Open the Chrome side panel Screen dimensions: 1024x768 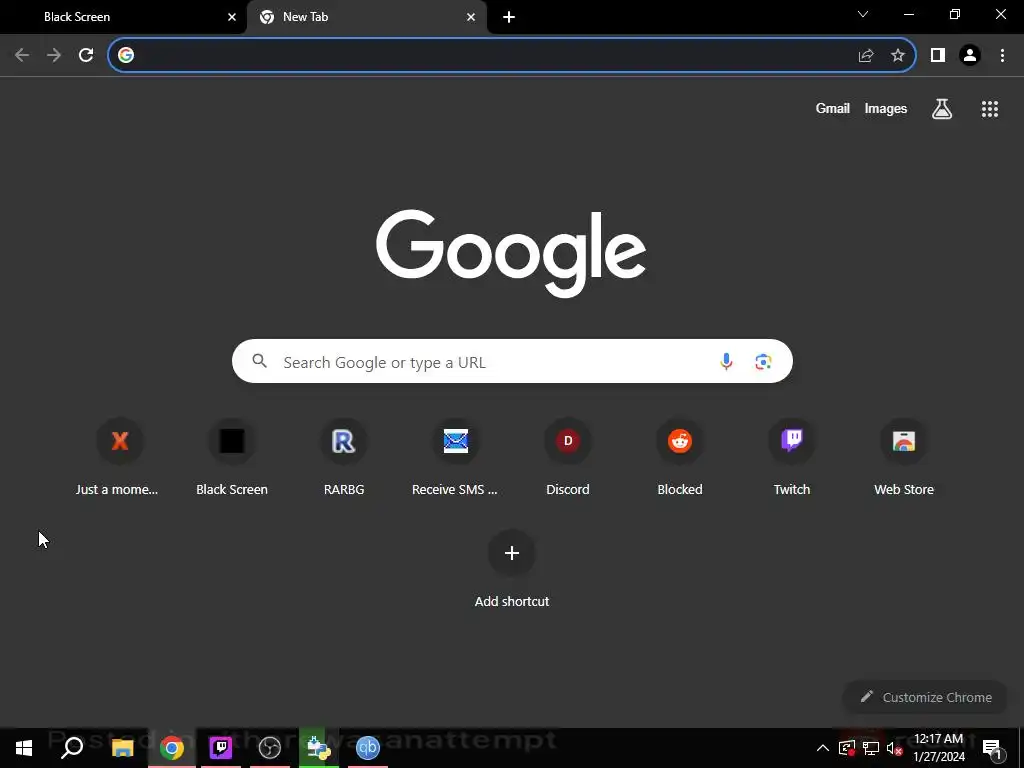[x=938, y=56]
